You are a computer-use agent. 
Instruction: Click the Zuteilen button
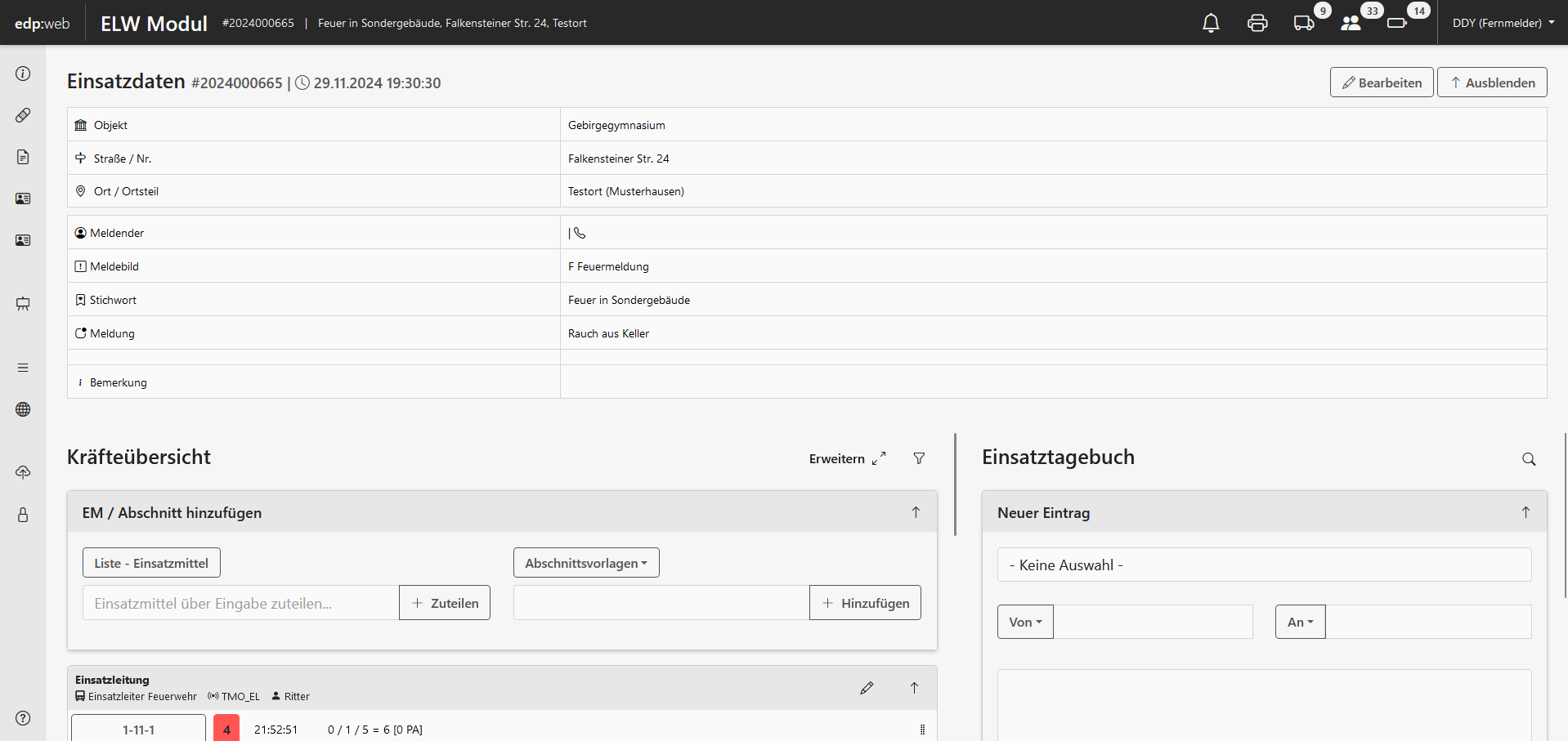tap(445, 603)
